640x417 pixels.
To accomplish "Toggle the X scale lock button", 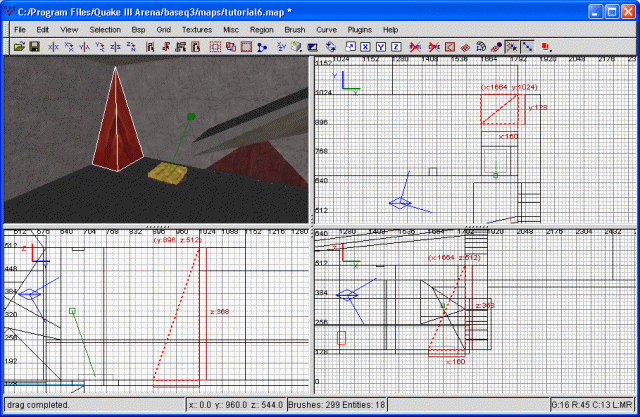I will coord(365,47).
